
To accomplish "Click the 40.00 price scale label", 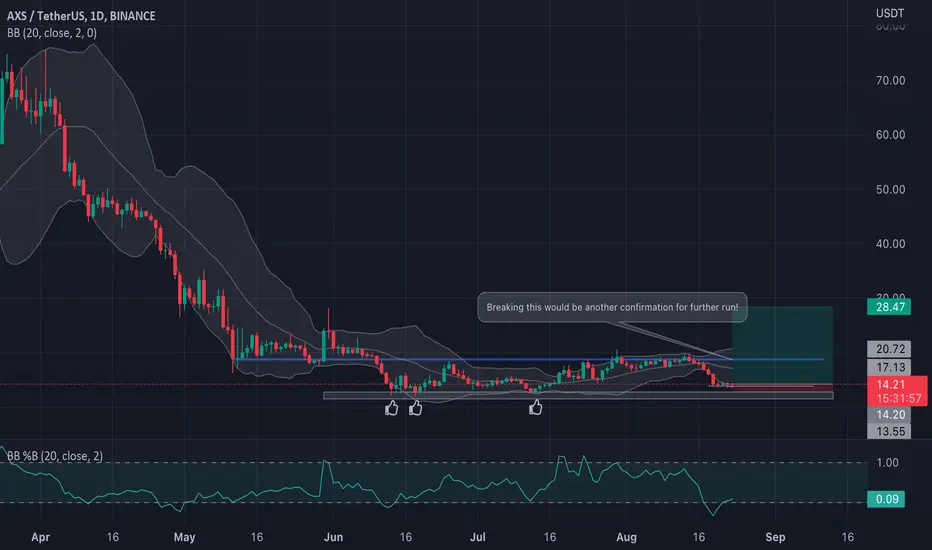I will click(x=890, y=244).
